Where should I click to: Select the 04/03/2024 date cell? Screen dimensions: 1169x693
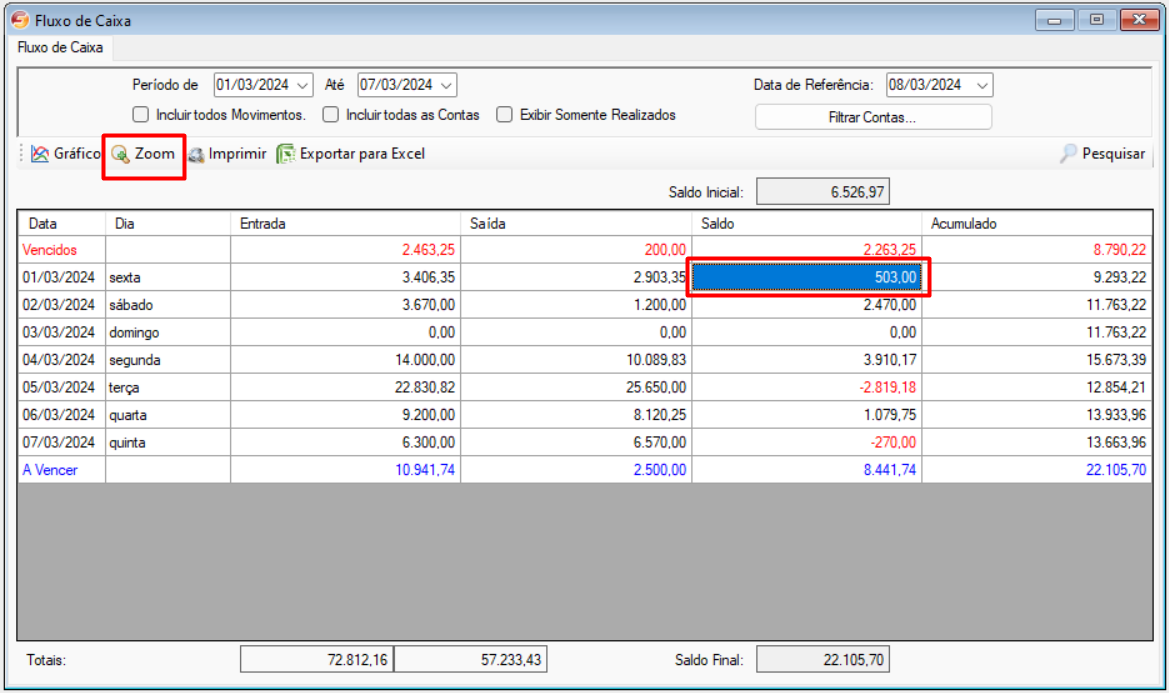click(62, 360)
